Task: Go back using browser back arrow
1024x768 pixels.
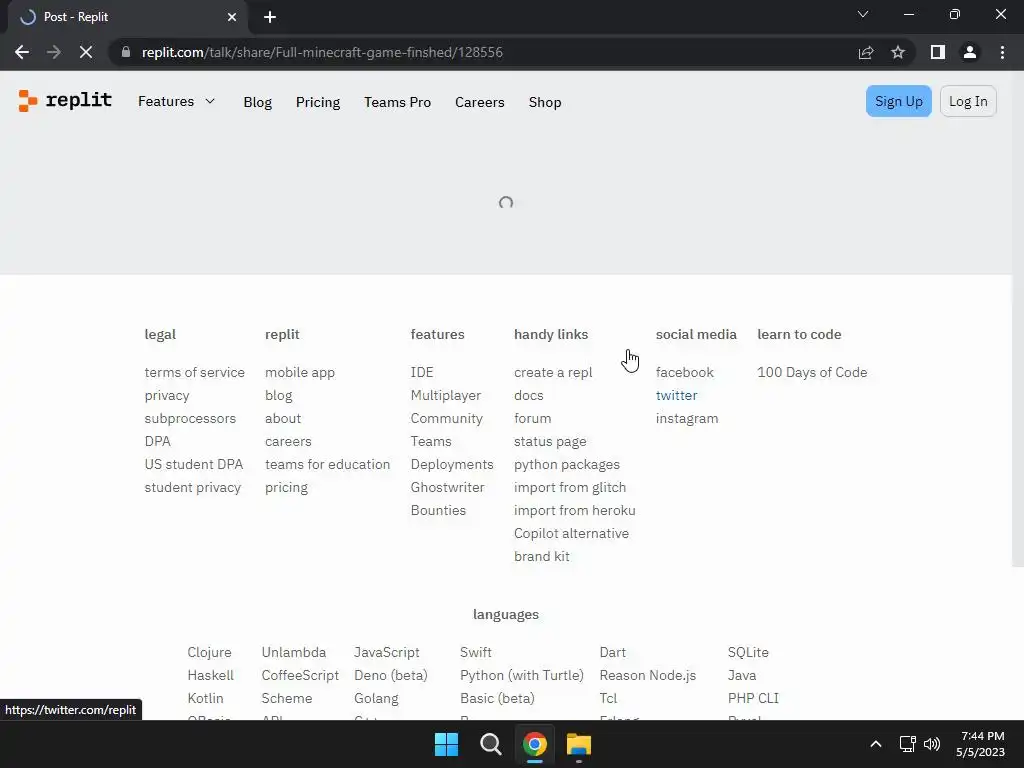Action: (22, 52)
